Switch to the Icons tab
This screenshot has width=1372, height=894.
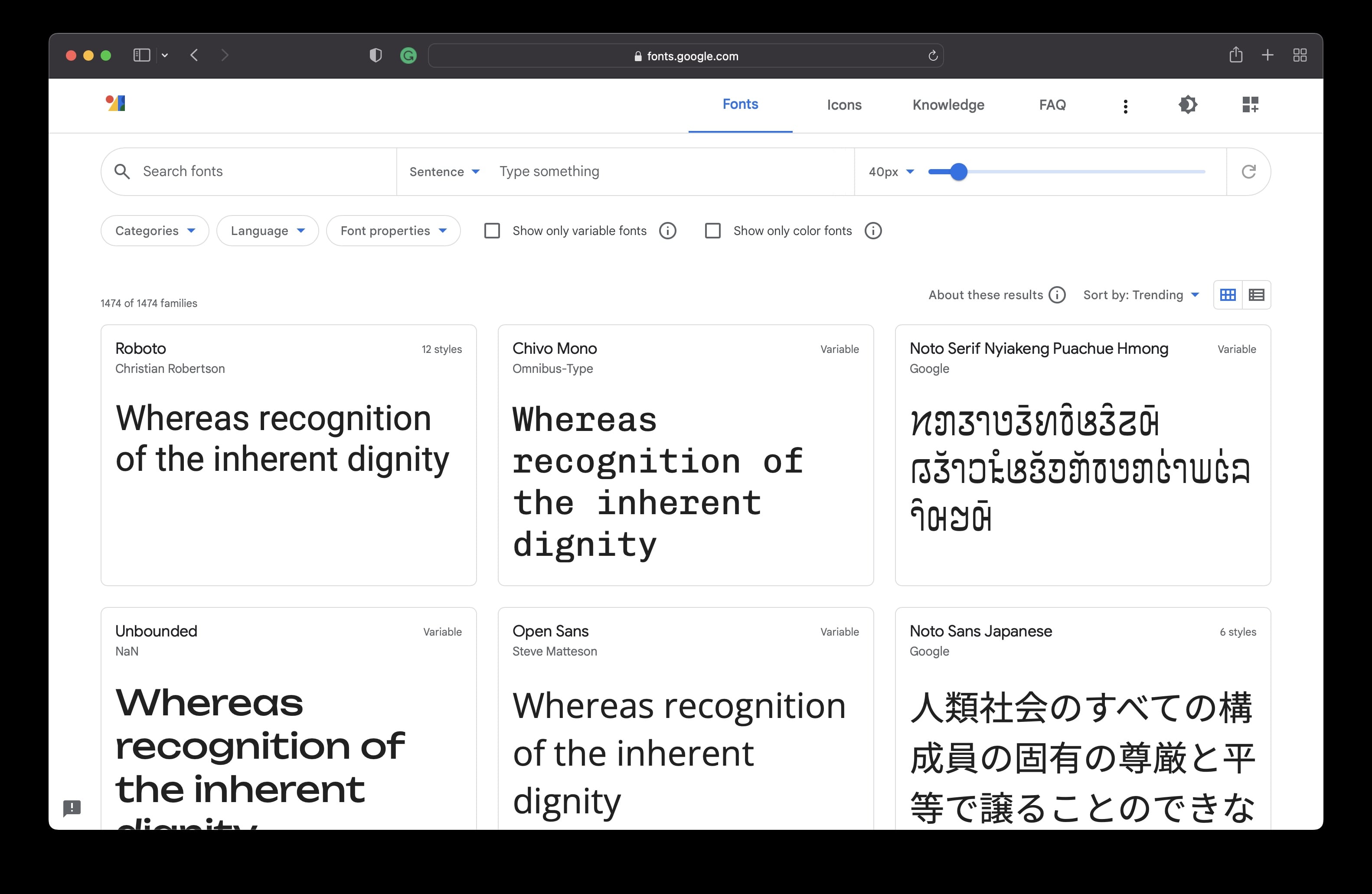[x=844, y=105]
